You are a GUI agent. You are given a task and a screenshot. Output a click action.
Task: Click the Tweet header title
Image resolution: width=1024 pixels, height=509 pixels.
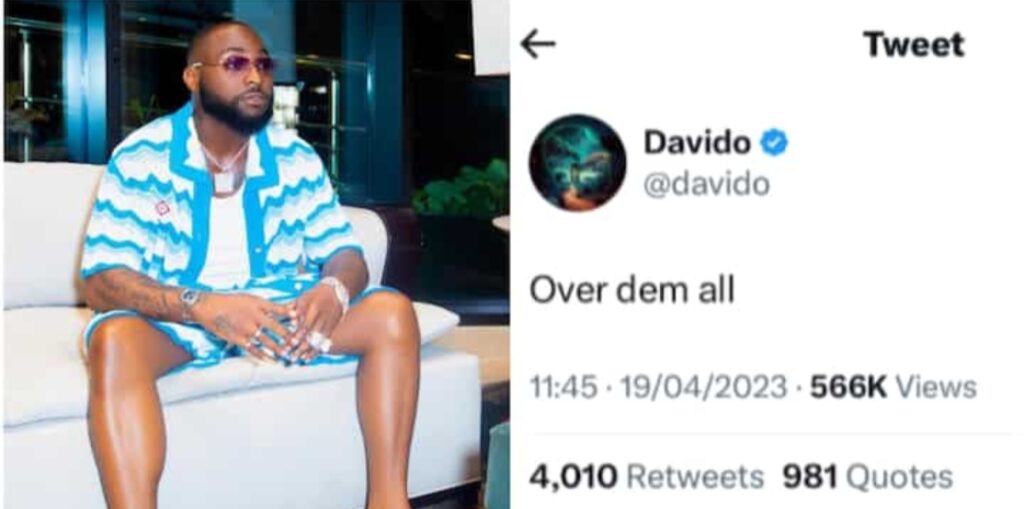tap(914, 44)
